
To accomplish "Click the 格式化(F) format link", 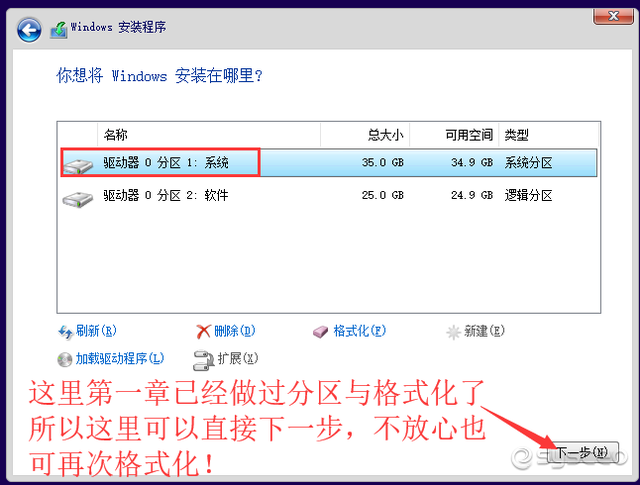I will click(360, 331).
